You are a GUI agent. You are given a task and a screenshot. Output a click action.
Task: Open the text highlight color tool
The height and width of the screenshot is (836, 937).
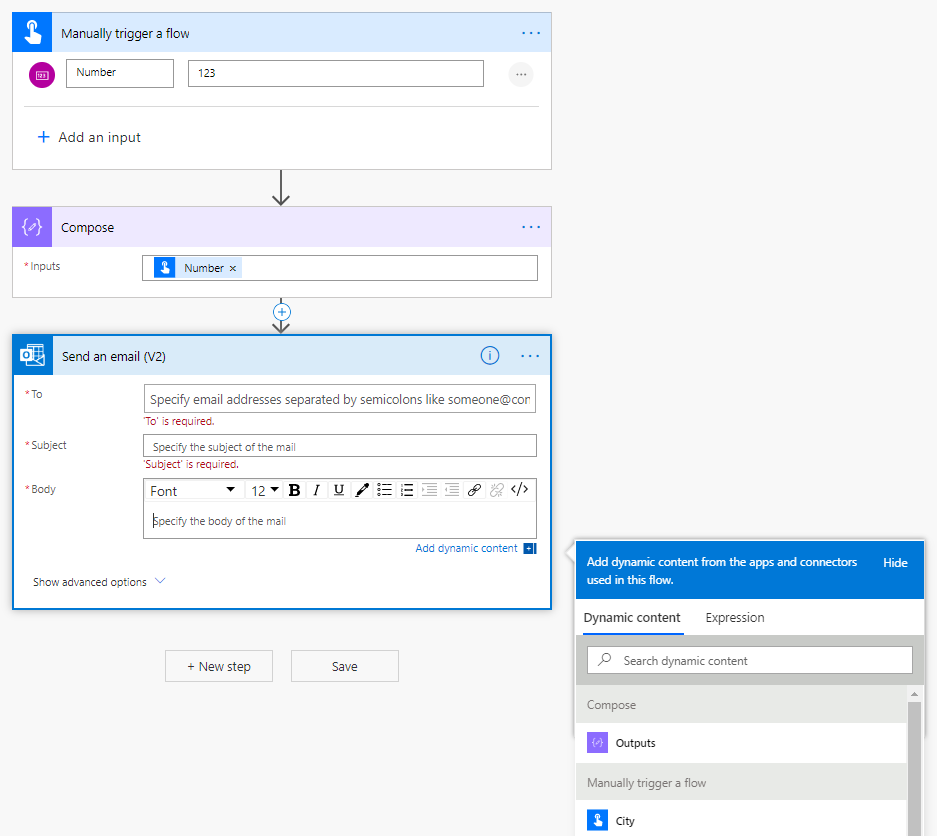[362, 490]
